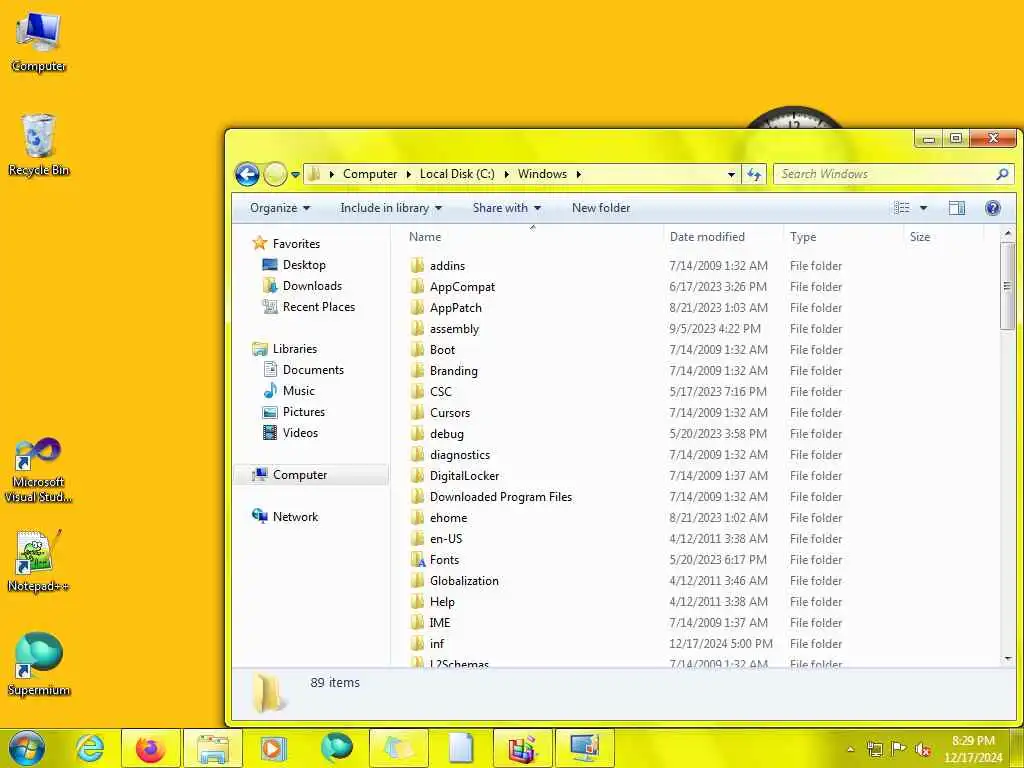Click the Search Windows input field

(884, 174)
